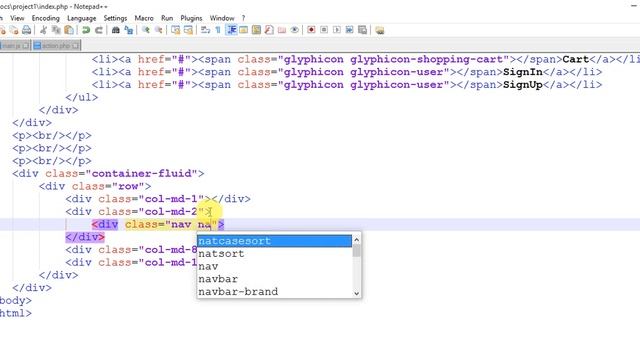Click the 'col-md-2' class value
This screenshot has height=360, width=640.
171,211
